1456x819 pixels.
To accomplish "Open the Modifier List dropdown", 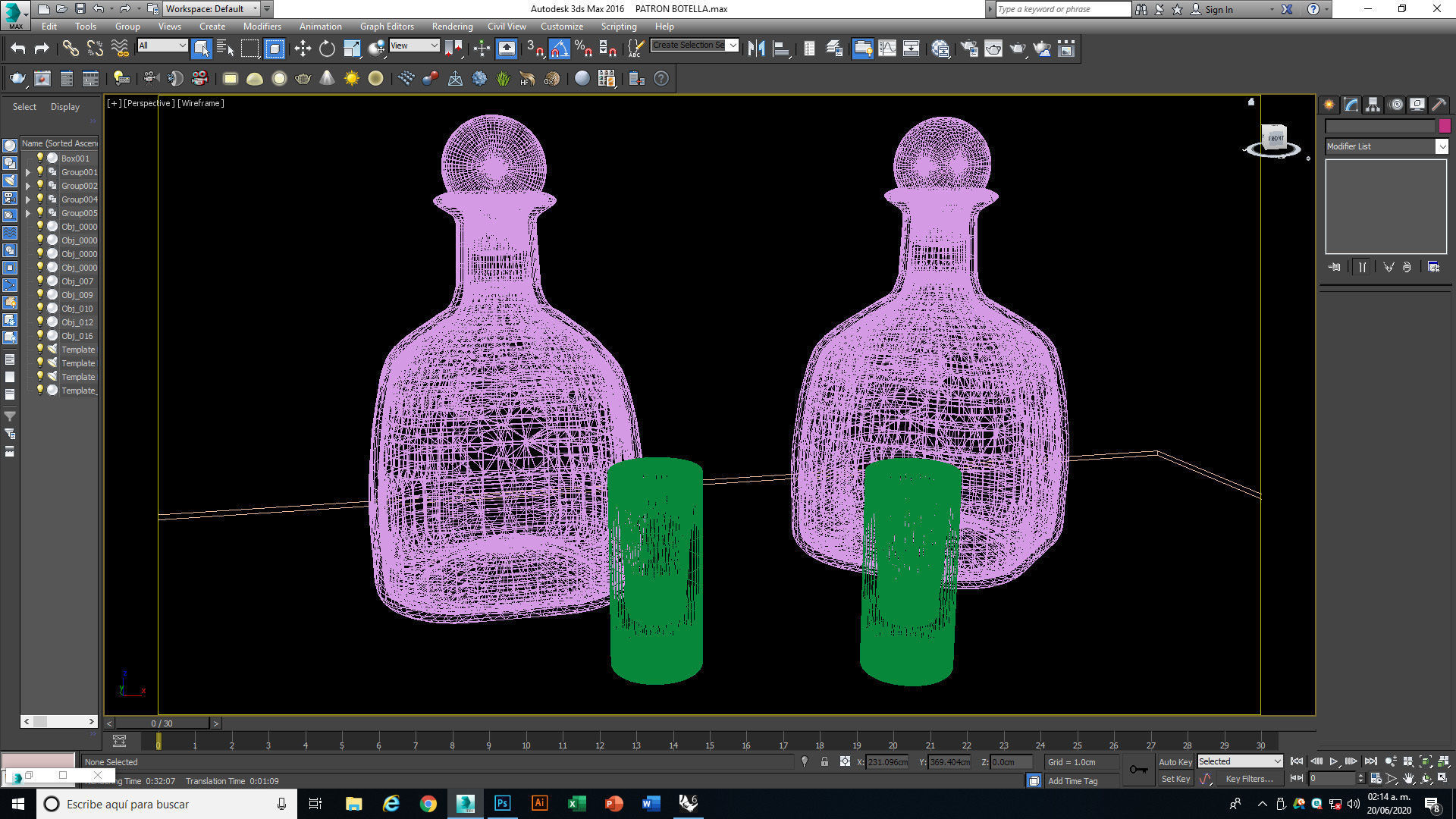I will 1386,146.
